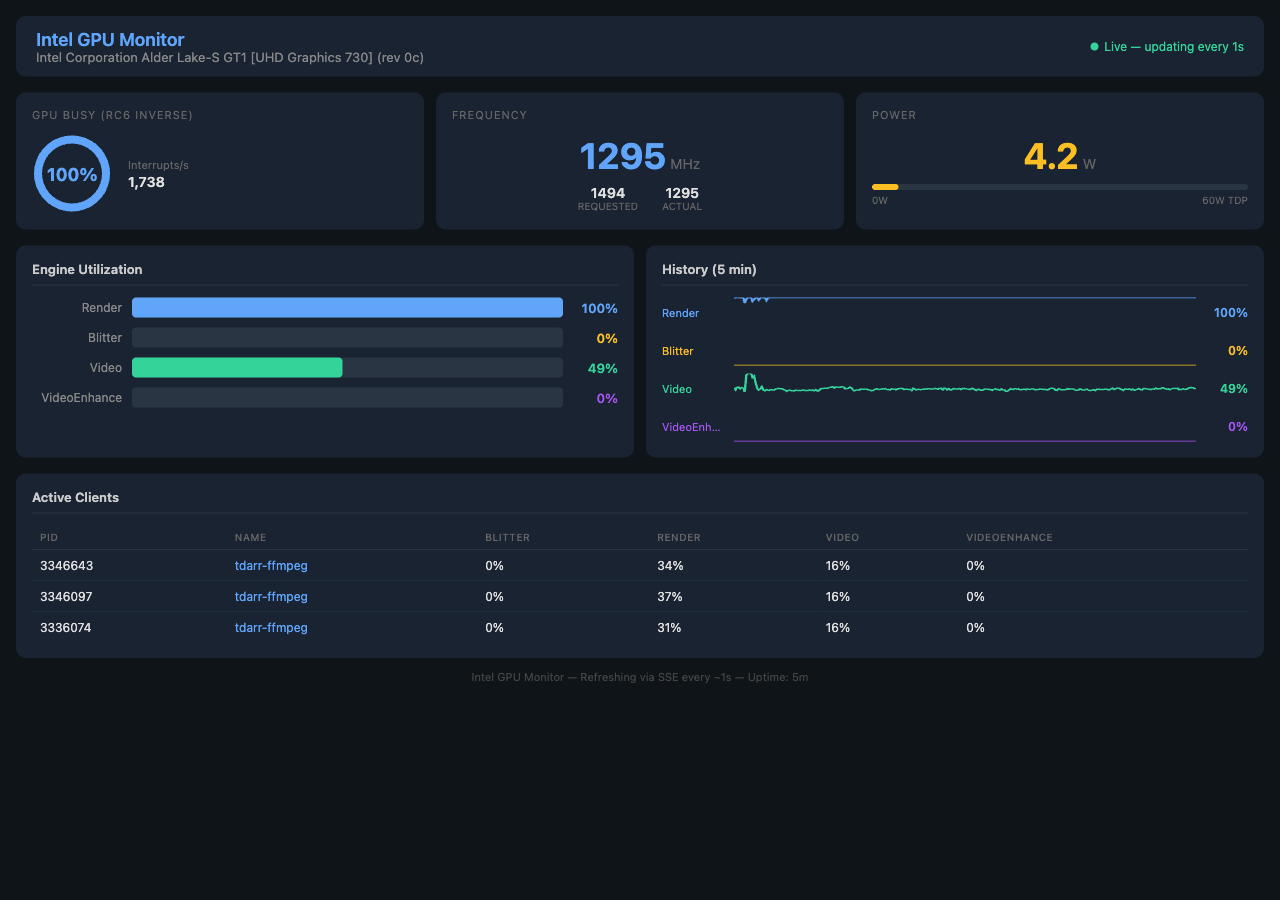
Task: Click the GPU Busy percentage ring gauge
Action: [x=71, y=173]
